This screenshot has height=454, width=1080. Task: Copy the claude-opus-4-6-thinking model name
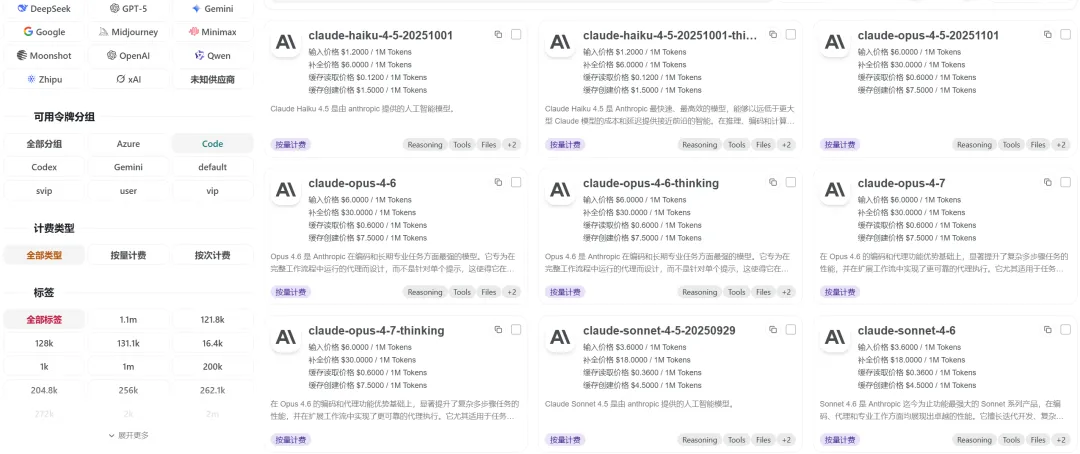(773, 182)
